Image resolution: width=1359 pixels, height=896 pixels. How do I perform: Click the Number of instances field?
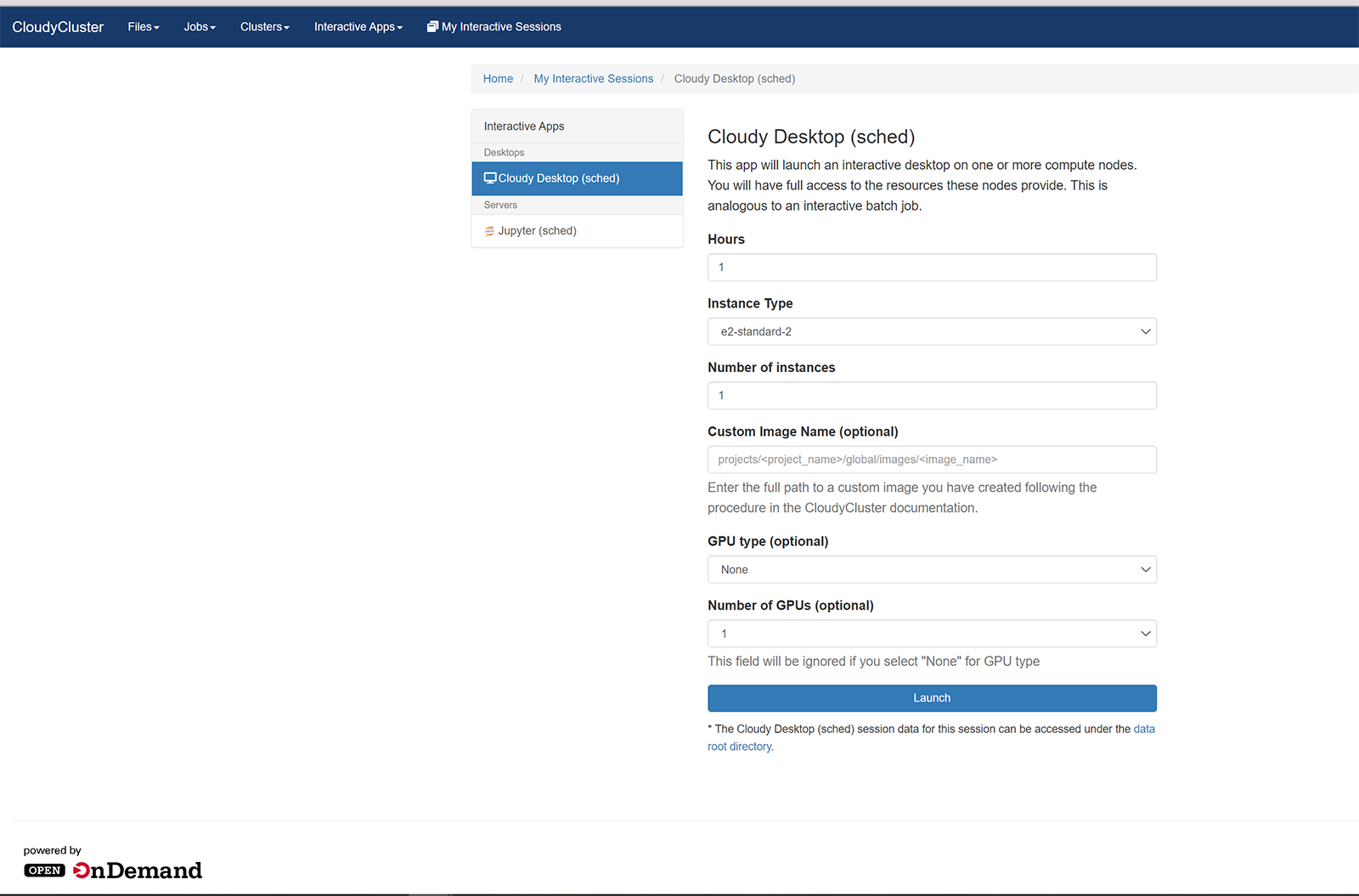click(x=932, y=396)
